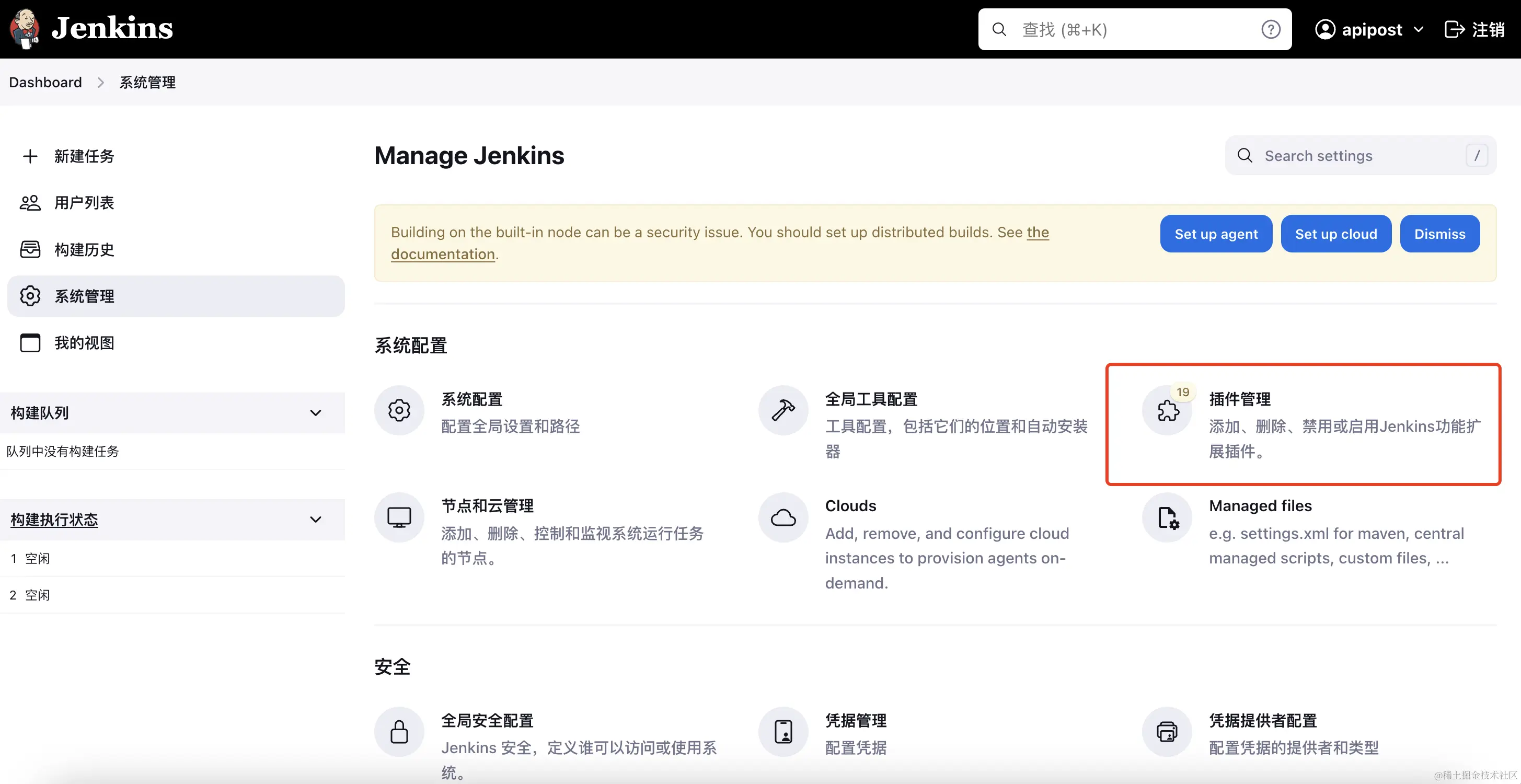Focus the top search box 查找
This screenshot has width=1521, height=784.
(1134, 29)
